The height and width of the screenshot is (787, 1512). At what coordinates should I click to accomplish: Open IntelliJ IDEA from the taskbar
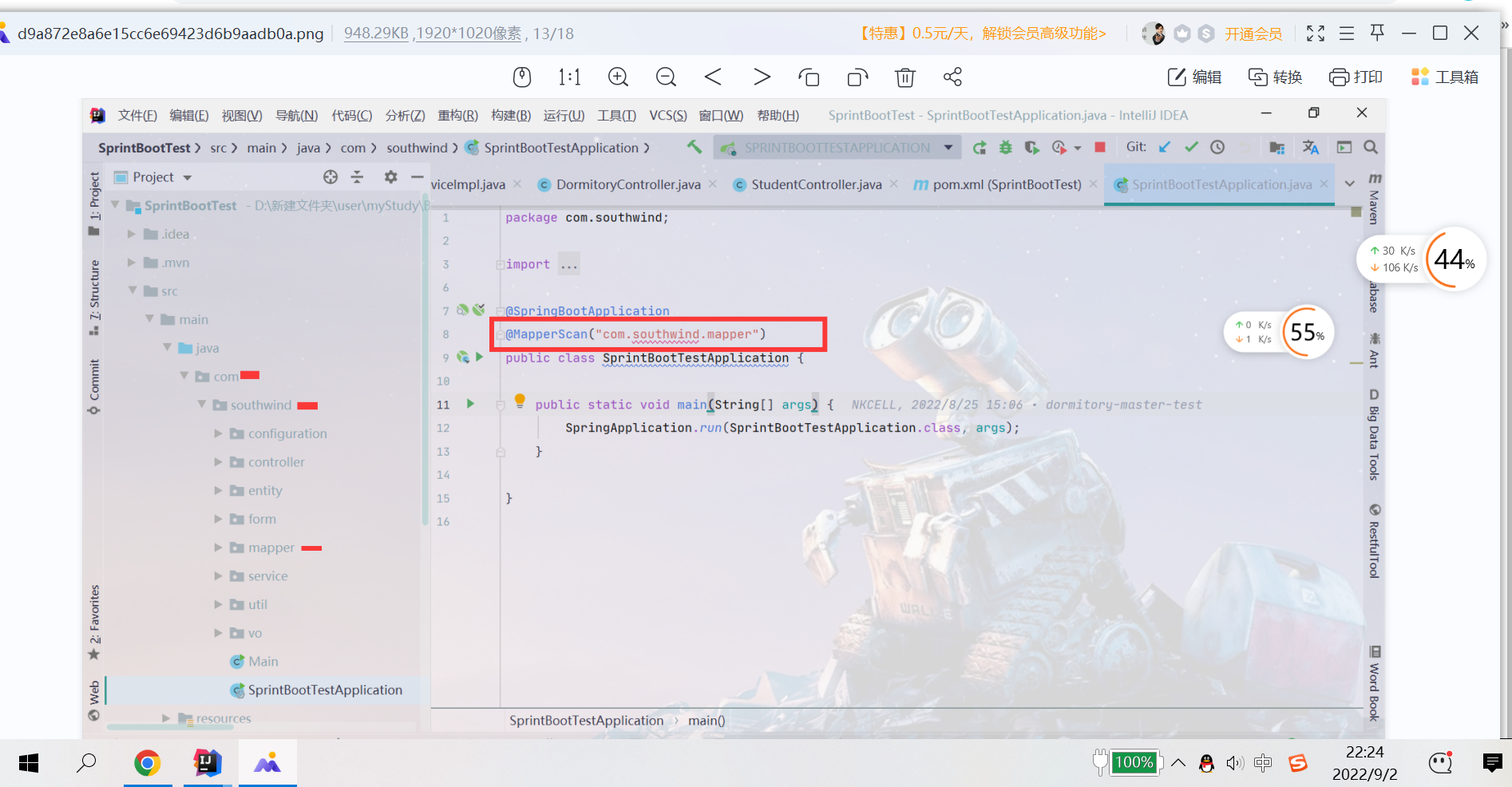click(x=208, y=763)
